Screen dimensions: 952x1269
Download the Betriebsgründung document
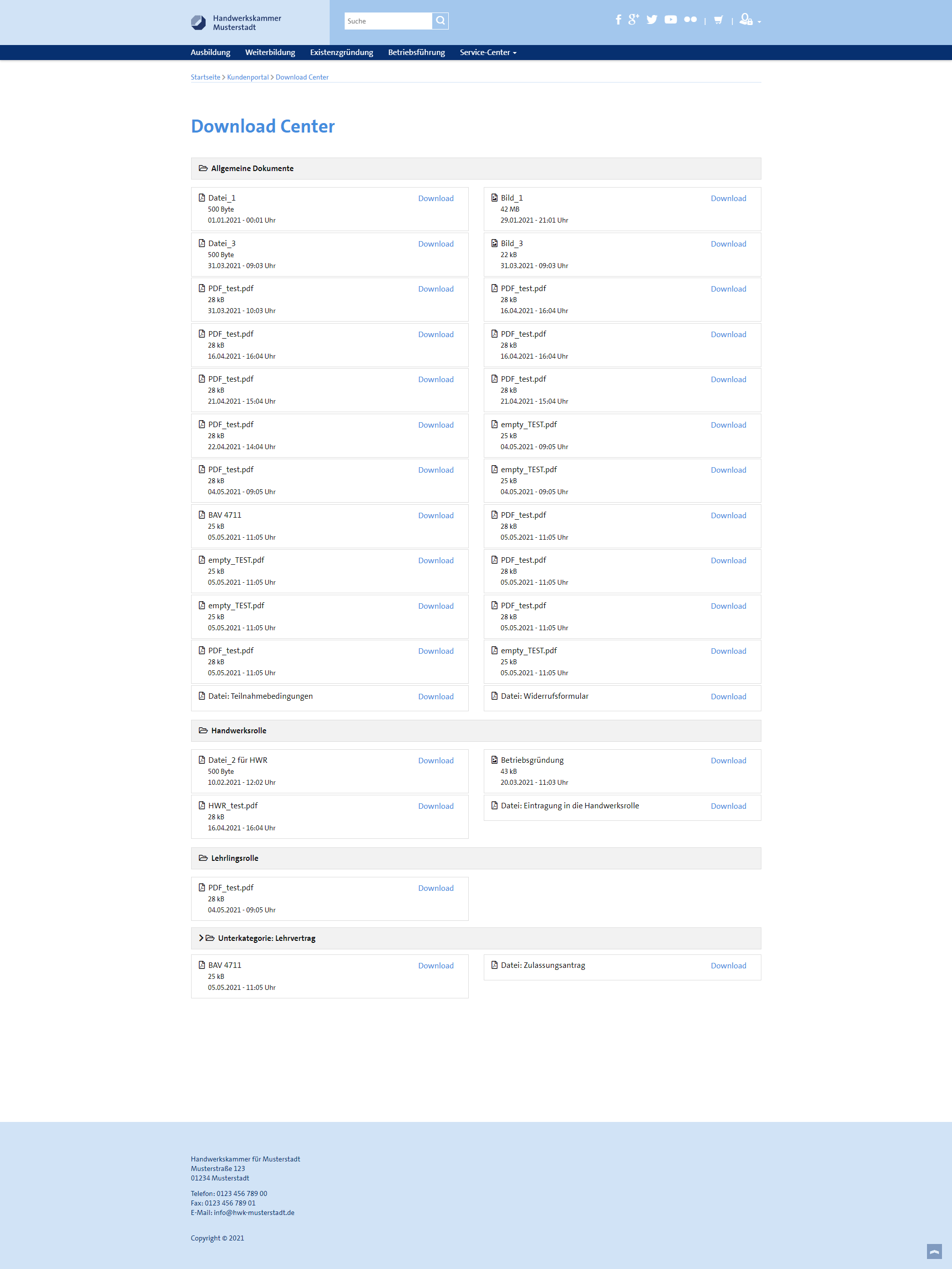[x=728, y=761]
